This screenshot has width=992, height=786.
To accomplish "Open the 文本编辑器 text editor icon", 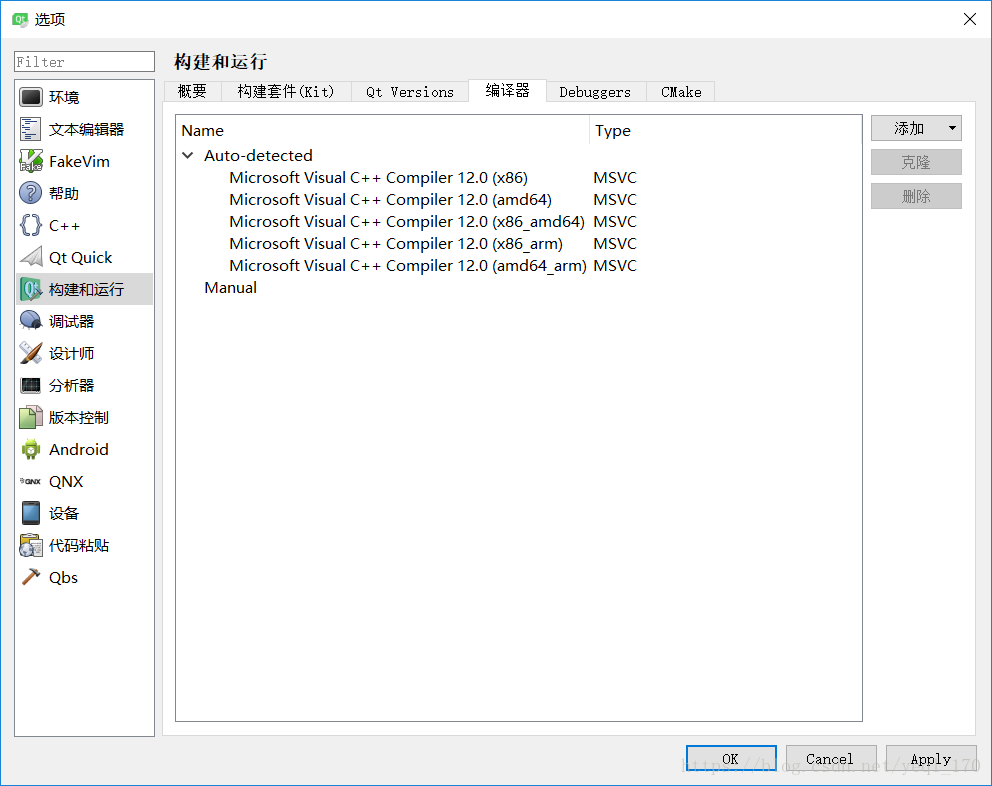I will [x=30, y=129].
